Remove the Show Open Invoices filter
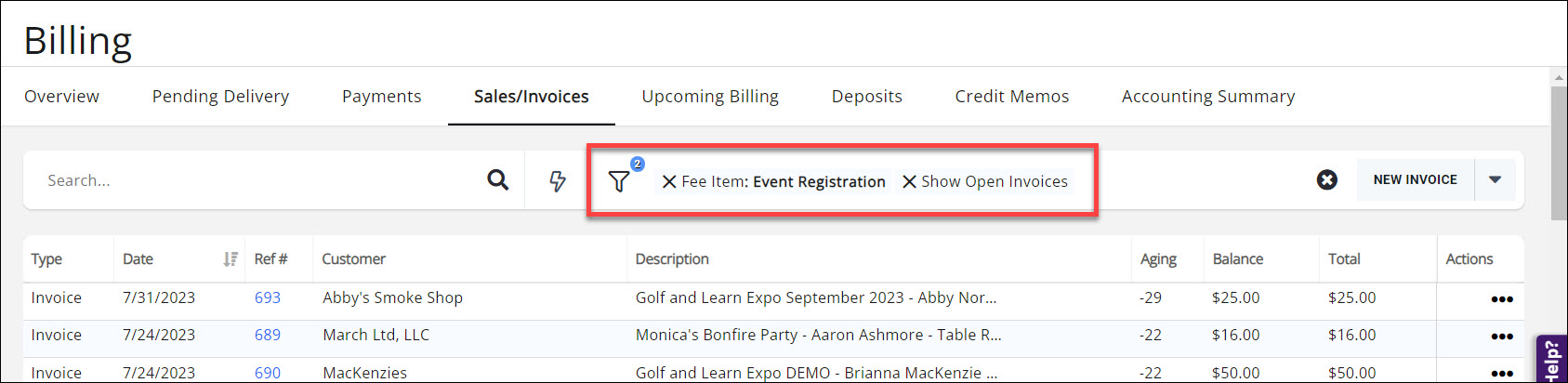 (910, 182)
